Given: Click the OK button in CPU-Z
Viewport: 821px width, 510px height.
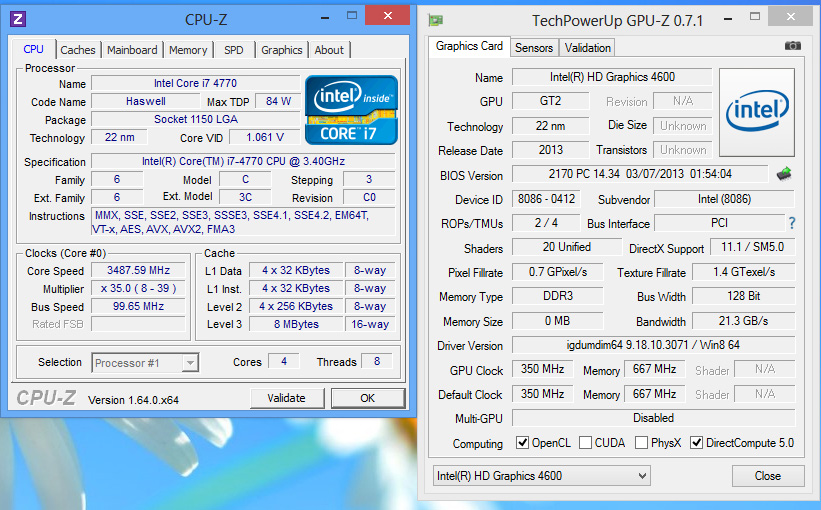Looking at the screenshot, I should pos(368,398).
